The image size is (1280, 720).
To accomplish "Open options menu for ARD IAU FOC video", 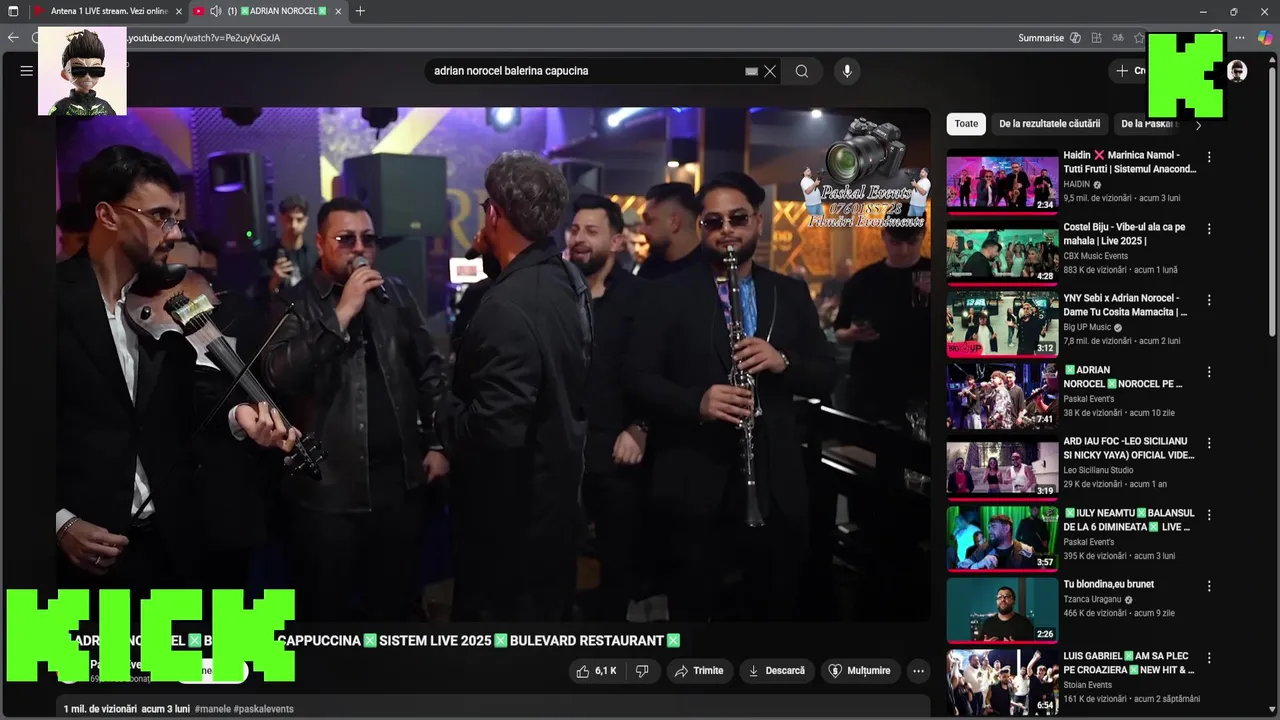I will [1209, 443].
